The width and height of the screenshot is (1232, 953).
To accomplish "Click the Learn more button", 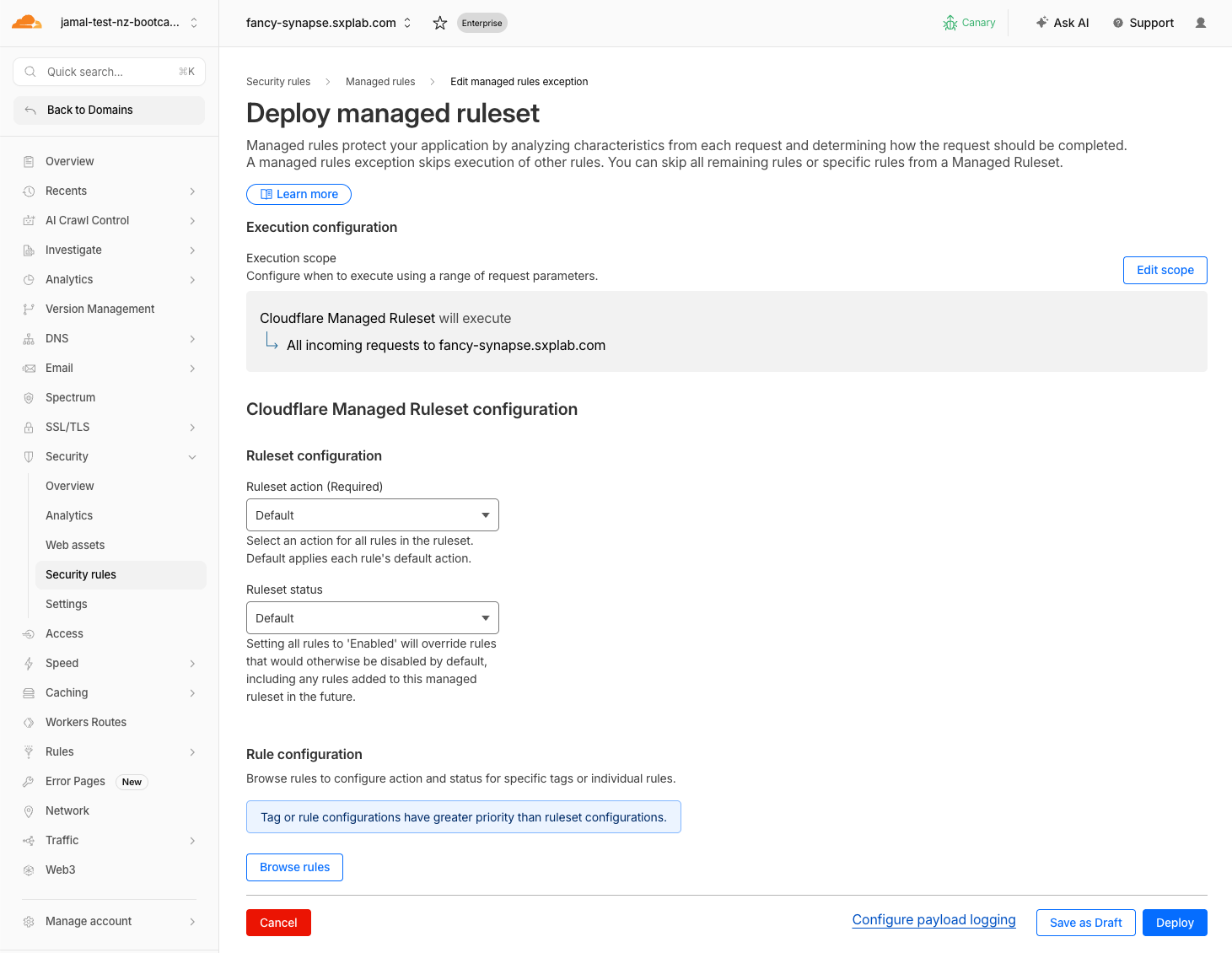I will tap(299, 194).
